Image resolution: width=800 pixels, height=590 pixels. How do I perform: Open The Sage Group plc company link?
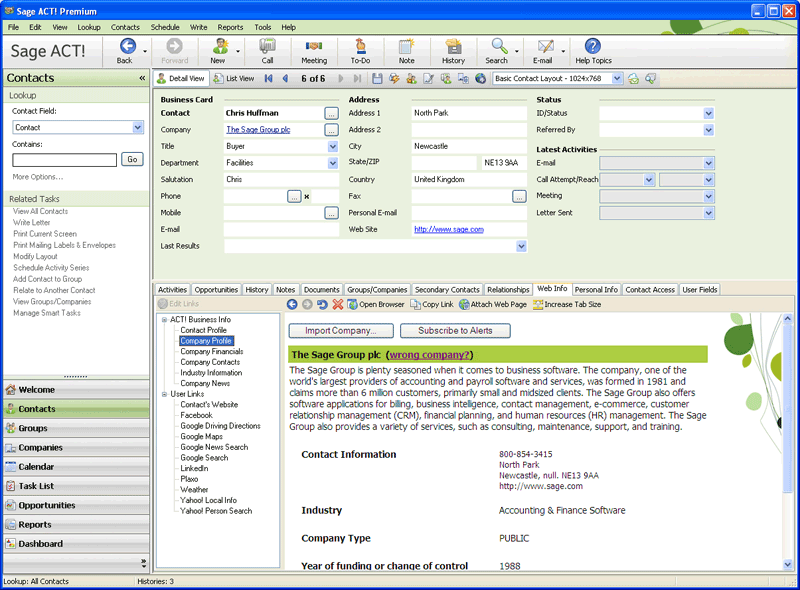click(x=258, y=130)
